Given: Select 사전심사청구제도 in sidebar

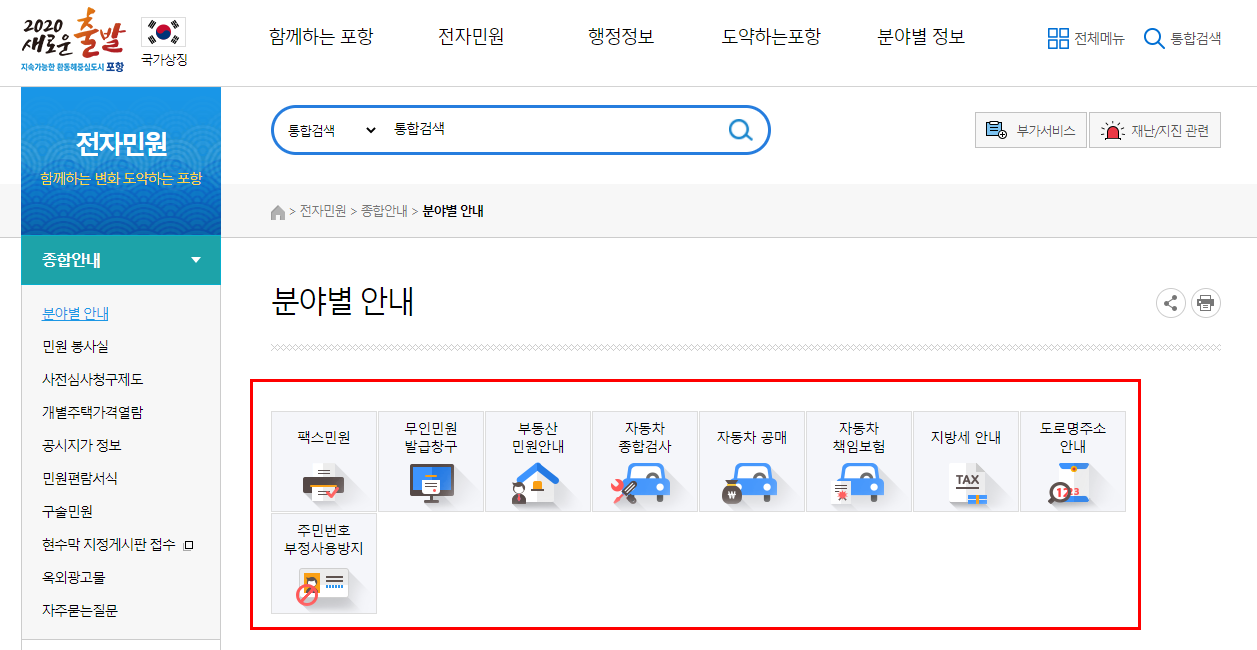Looking at the screenshot, I should (93, 379).
